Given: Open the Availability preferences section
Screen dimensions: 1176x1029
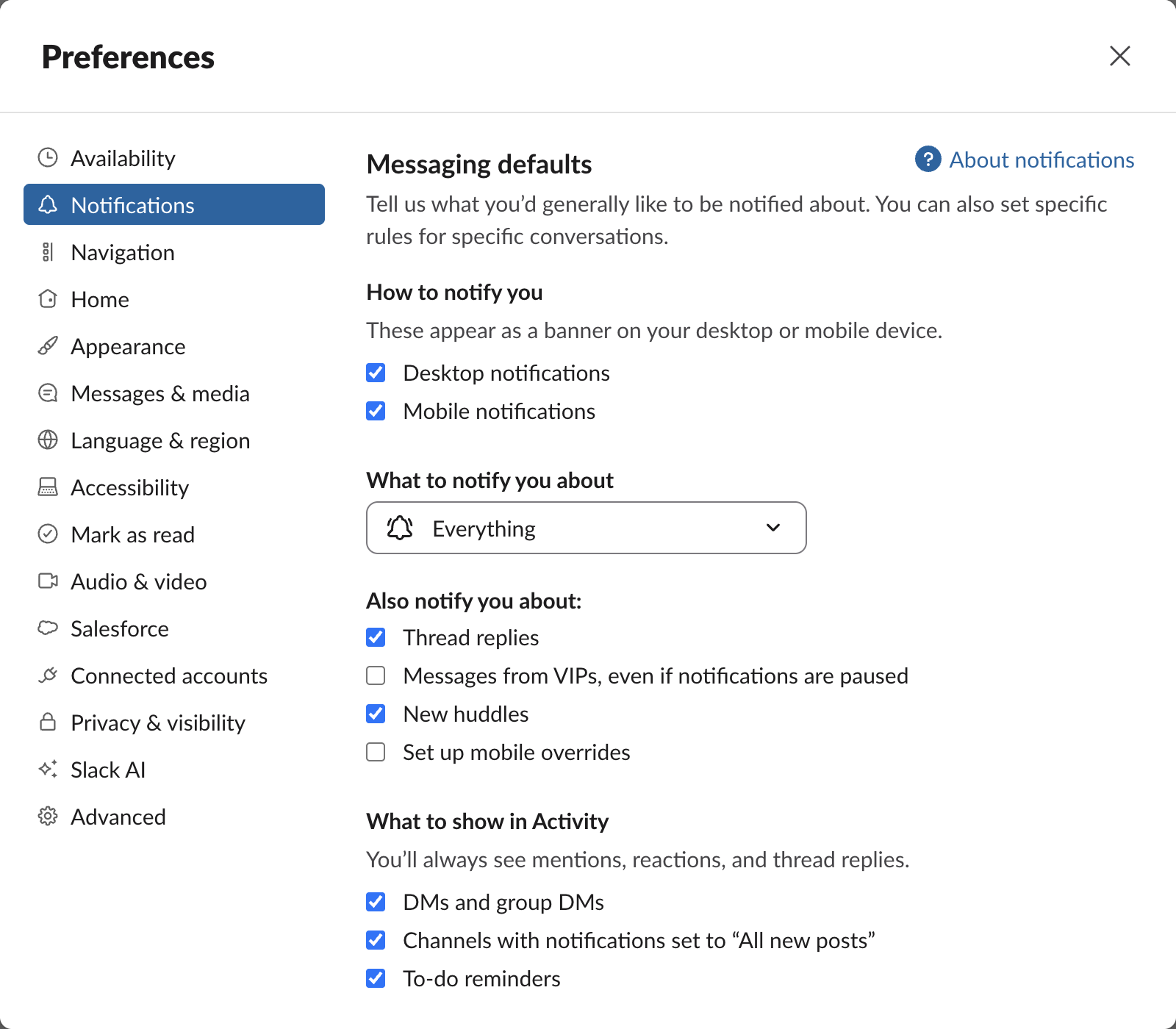Looking at the screenshot, I should pyautogui.click(x=174, y=157).
